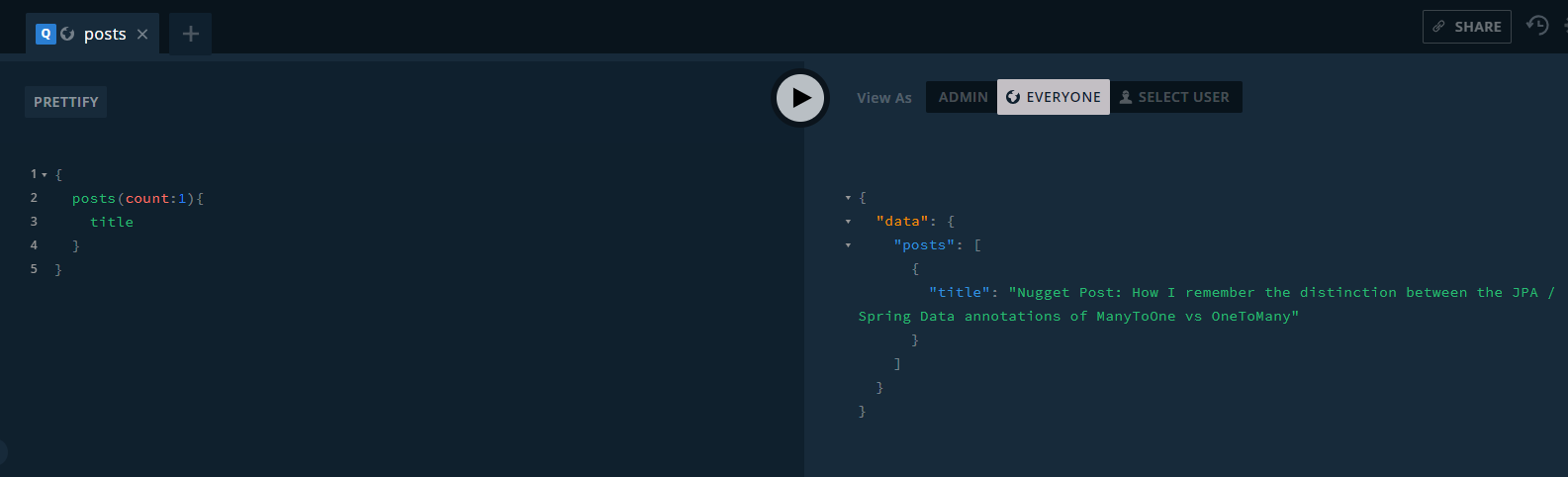Run the query with the play button
The width and height of the screenshot is (1568, 477).
click(x=800, y=98)
